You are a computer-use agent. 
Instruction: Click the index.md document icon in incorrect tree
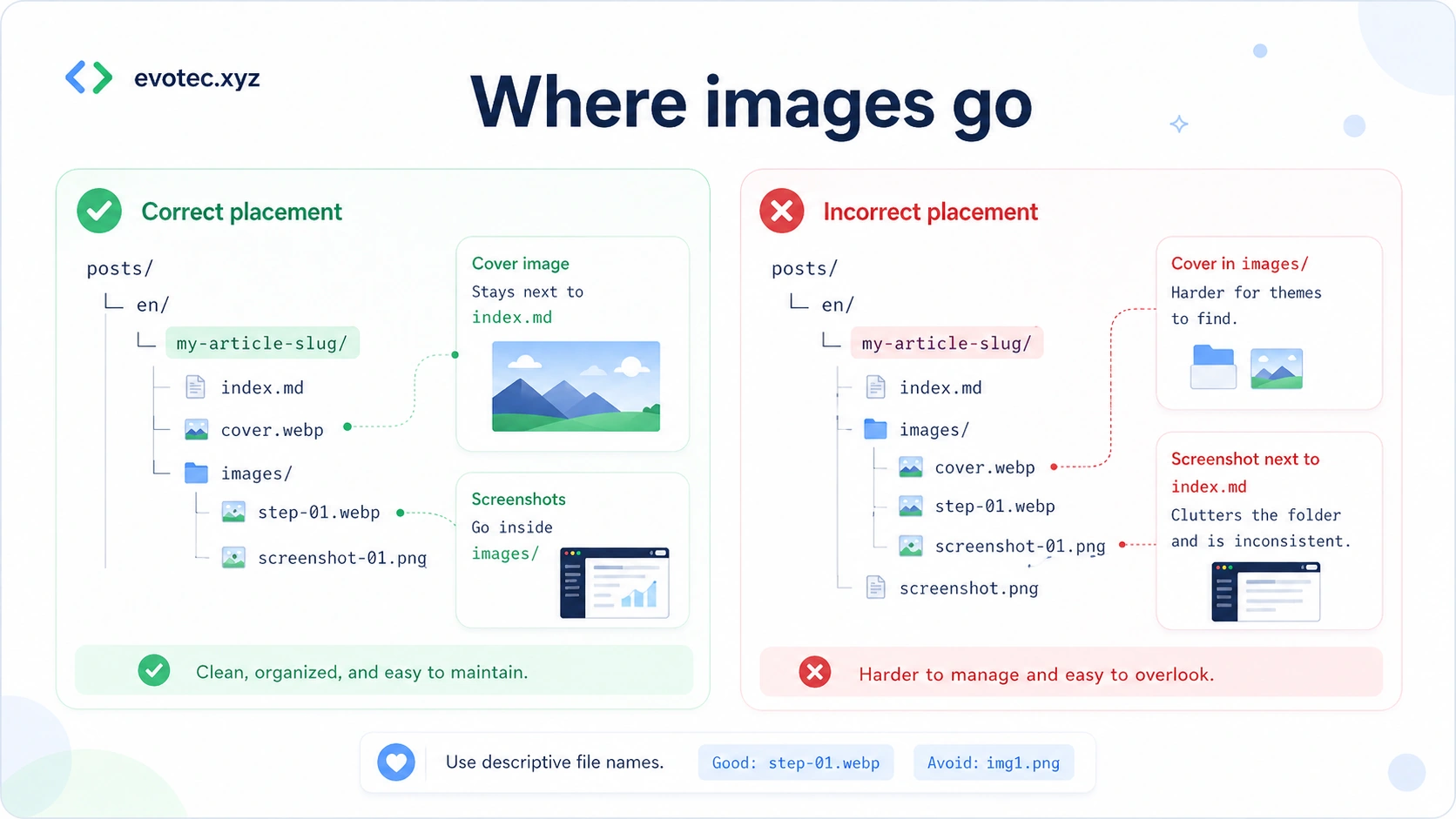tap(875, 387)
